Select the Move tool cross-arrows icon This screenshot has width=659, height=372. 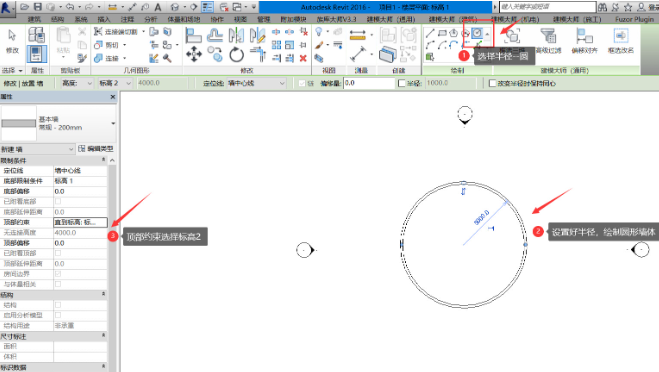pos(194,54)
